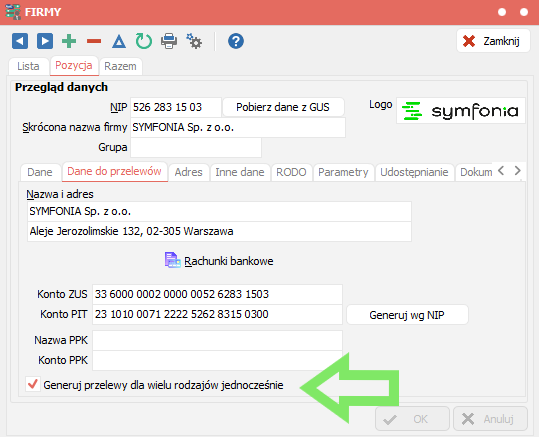This screenshot has width=539, height=438.
Task: Click the blue triangle edit icon
Action: pyautogui.click(x=119, y=42)
